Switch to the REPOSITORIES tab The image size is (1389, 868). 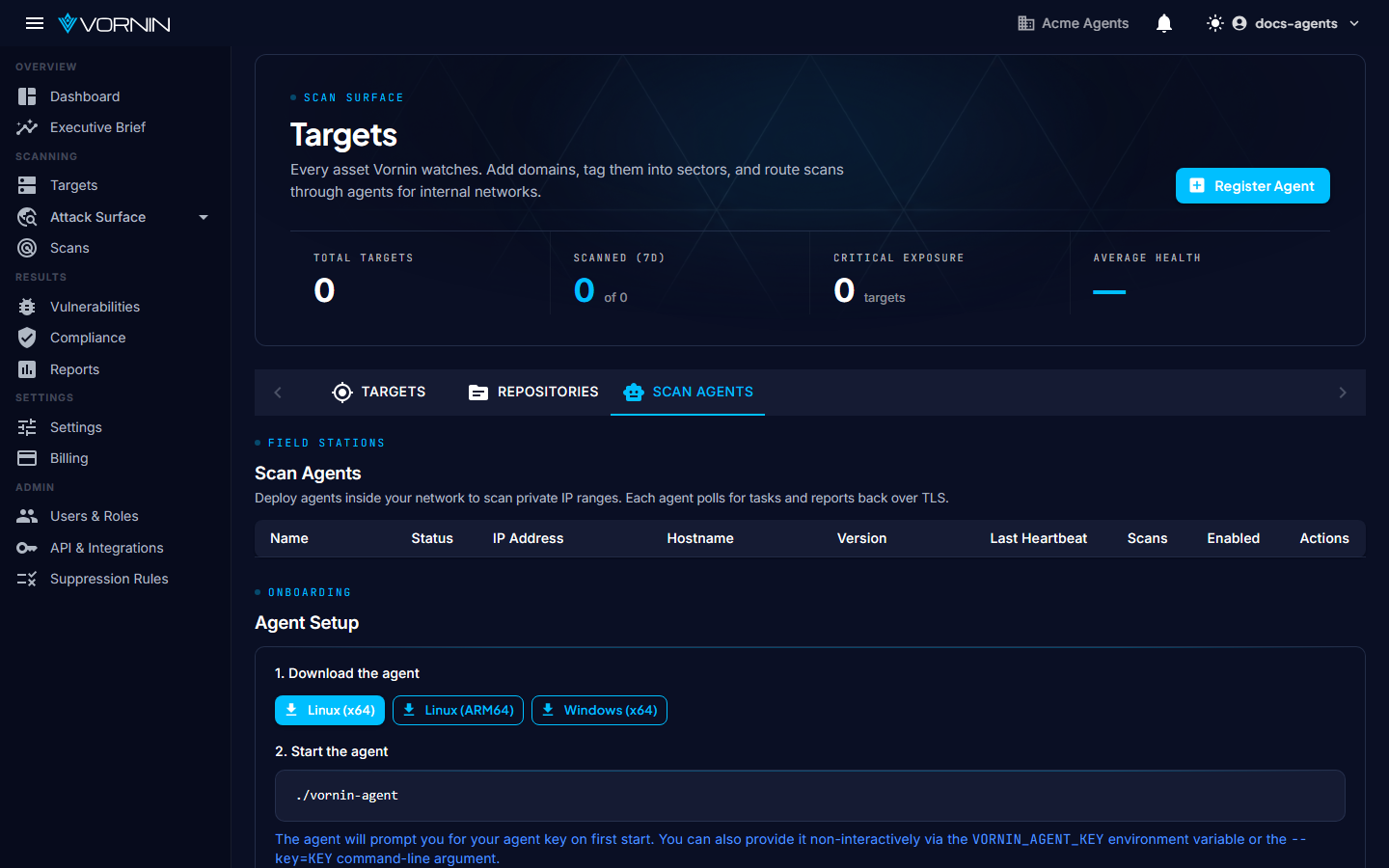[x=533, y=393]
